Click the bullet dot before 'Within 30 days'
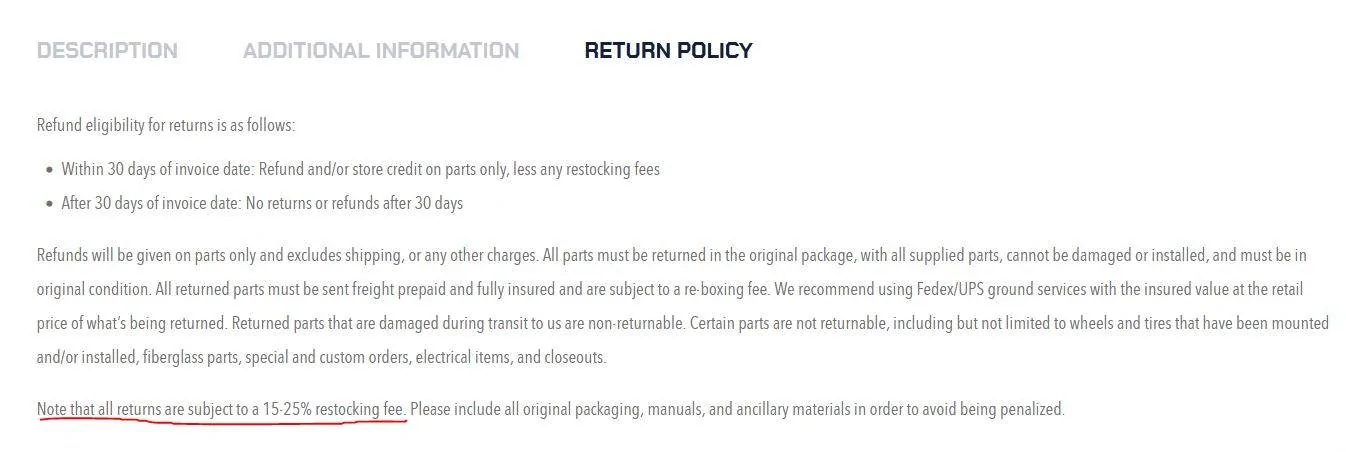The width and height of the screenshot is (1346, 452). click(x=49, y=170)
